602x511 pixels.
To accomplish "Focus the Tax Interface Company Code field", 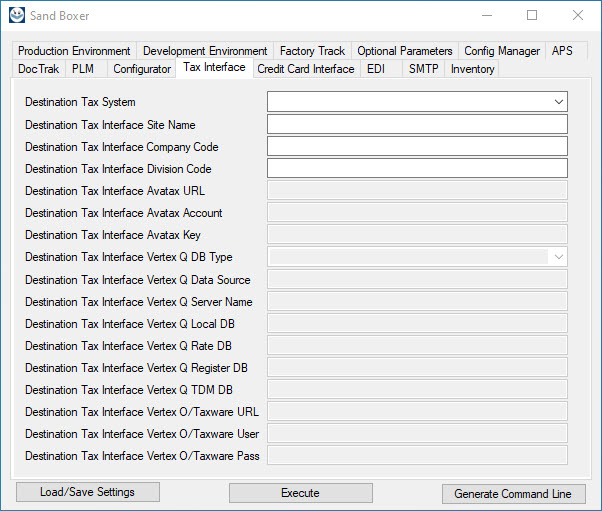I will tap(417, 146).
